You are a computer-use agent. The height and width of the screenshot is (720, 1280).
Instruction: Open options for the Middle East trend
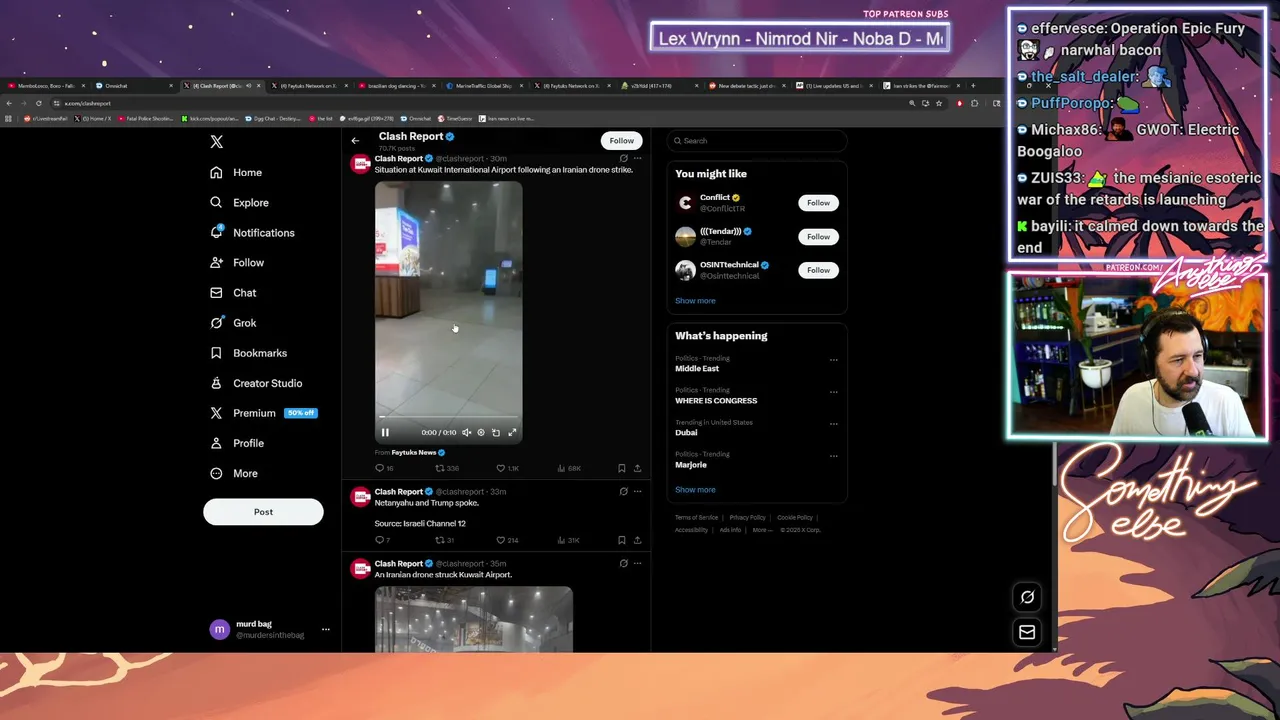click(834, 359)
